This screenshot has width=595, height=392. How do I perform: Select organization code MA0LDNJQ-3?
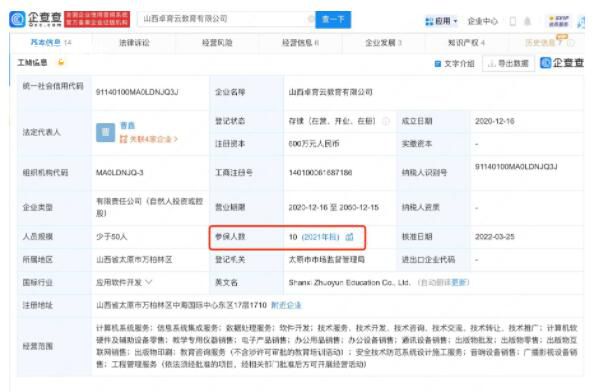click(x=120, y=173)
